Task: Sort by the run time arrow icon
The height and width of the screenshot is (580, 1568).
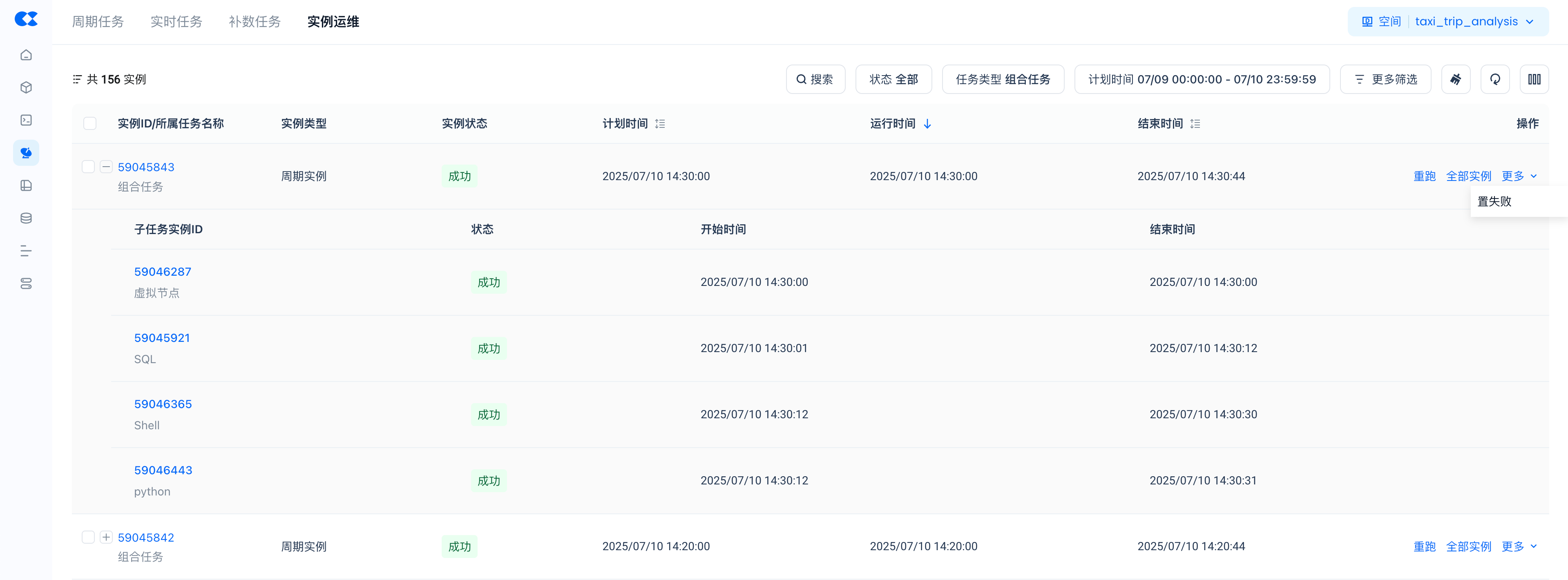Action: point(927,124)
